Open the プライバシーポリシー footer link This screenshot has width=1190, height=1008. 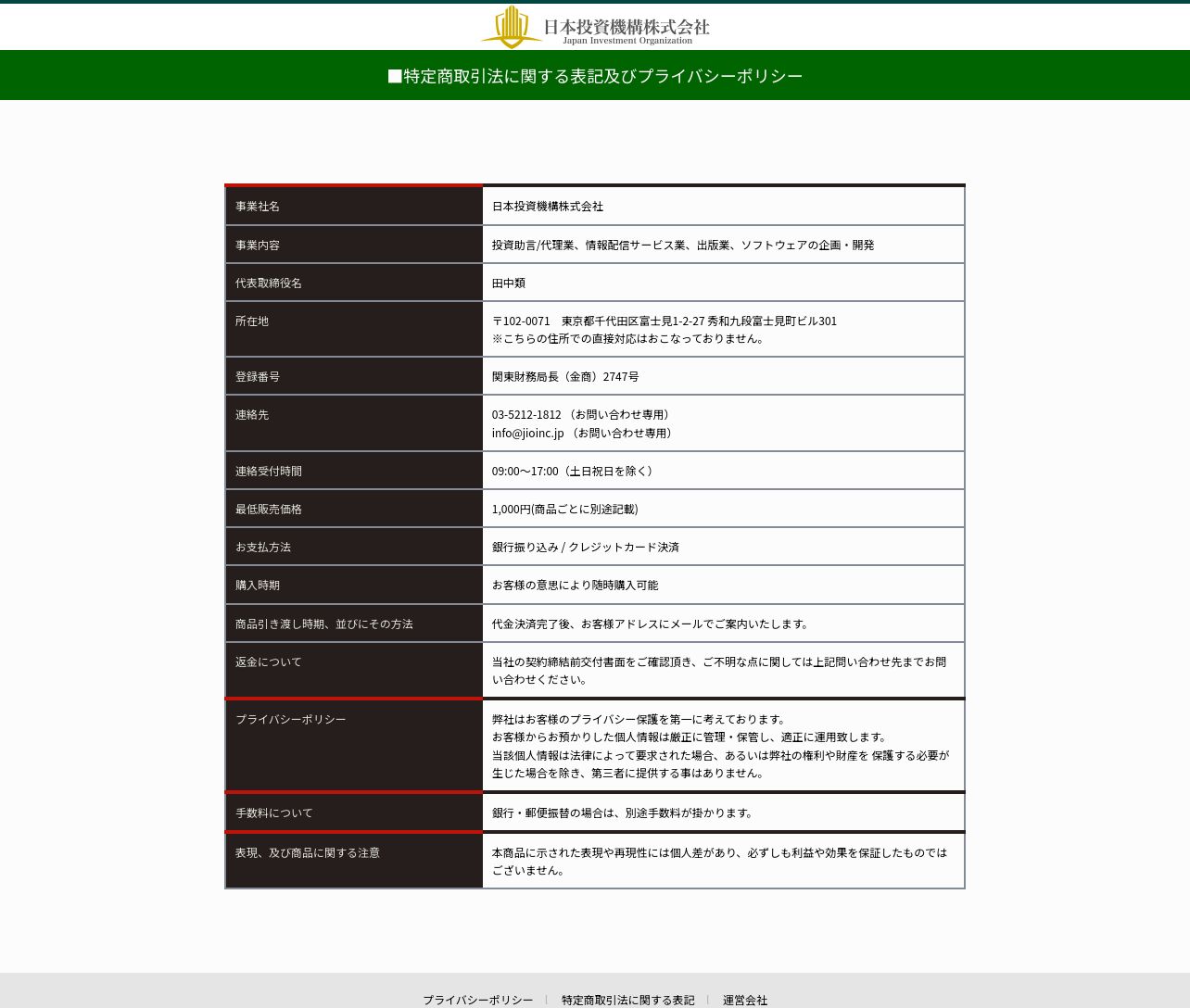click(x=478, y=1000)
